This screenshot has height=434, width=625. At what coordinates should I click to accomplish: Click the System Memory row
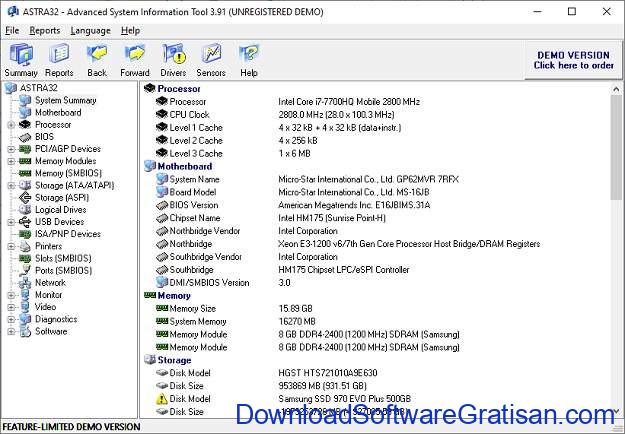236,321
